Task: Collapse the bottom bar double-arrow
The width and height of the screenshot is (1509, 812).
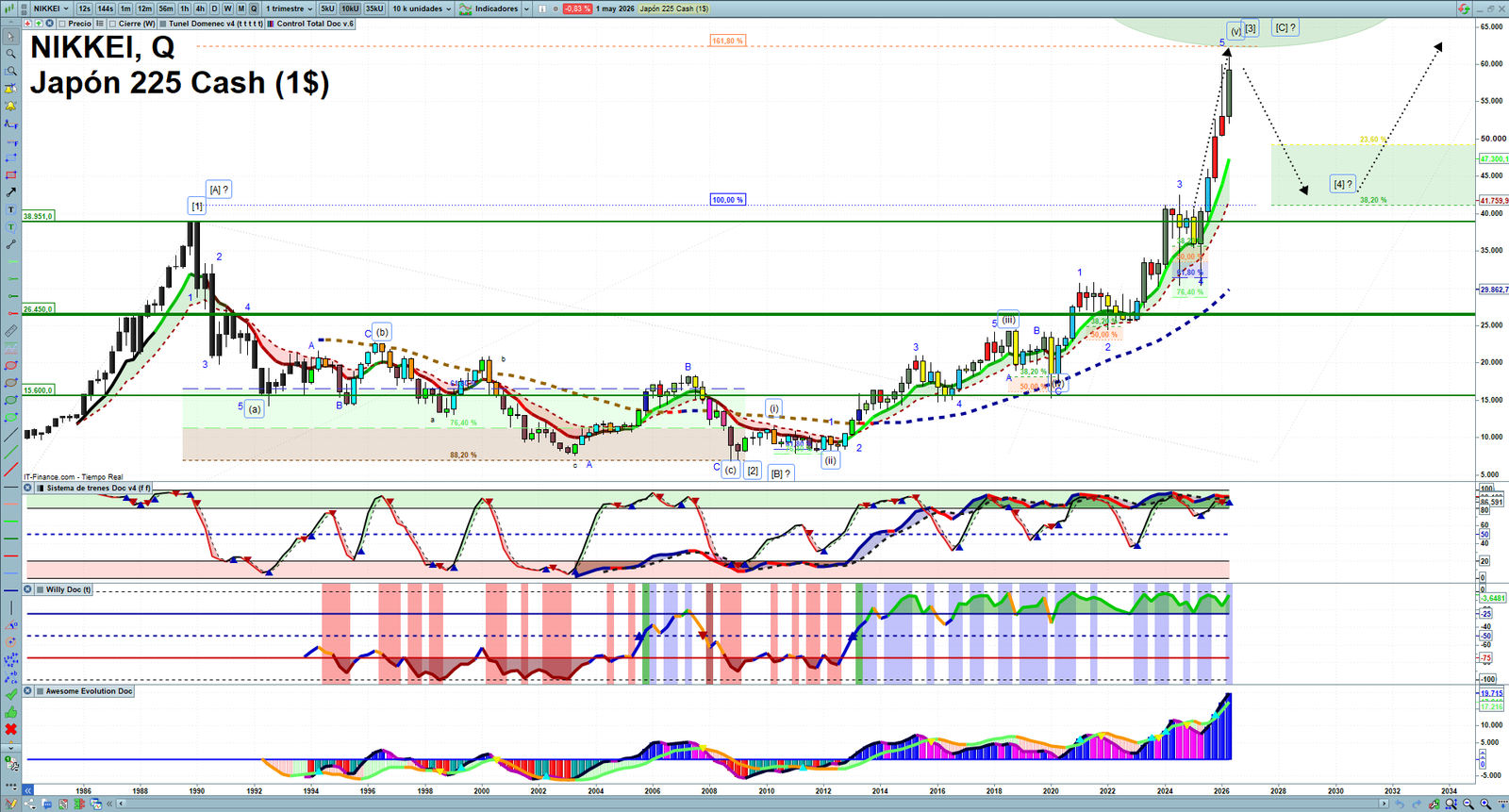Action: tap(110, 804)
